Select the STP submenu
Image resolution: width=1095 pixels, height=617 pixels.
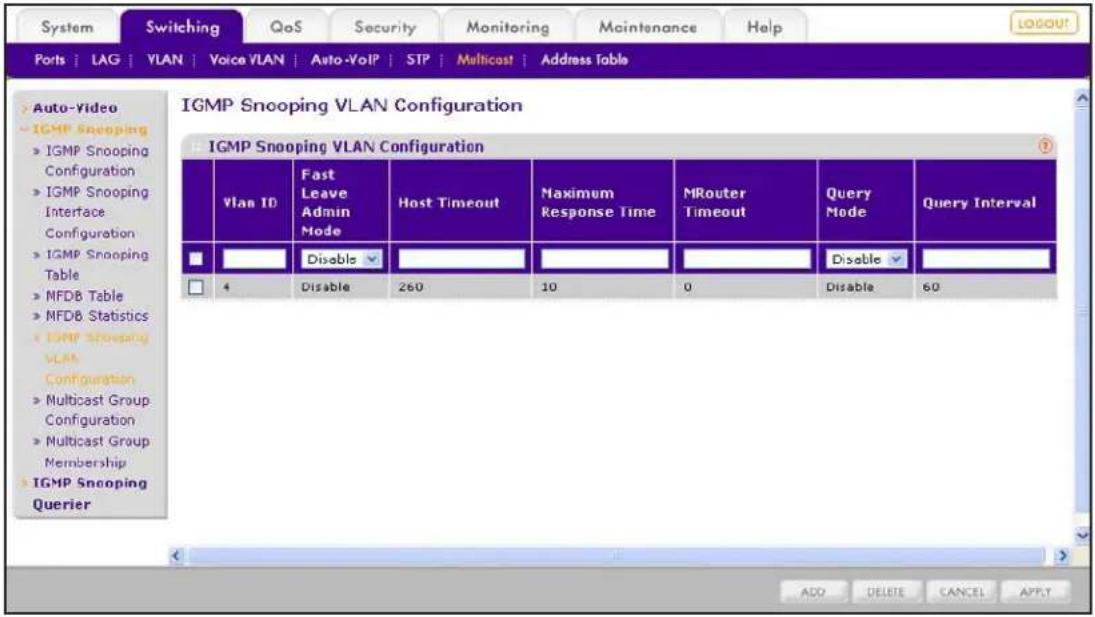418,60
